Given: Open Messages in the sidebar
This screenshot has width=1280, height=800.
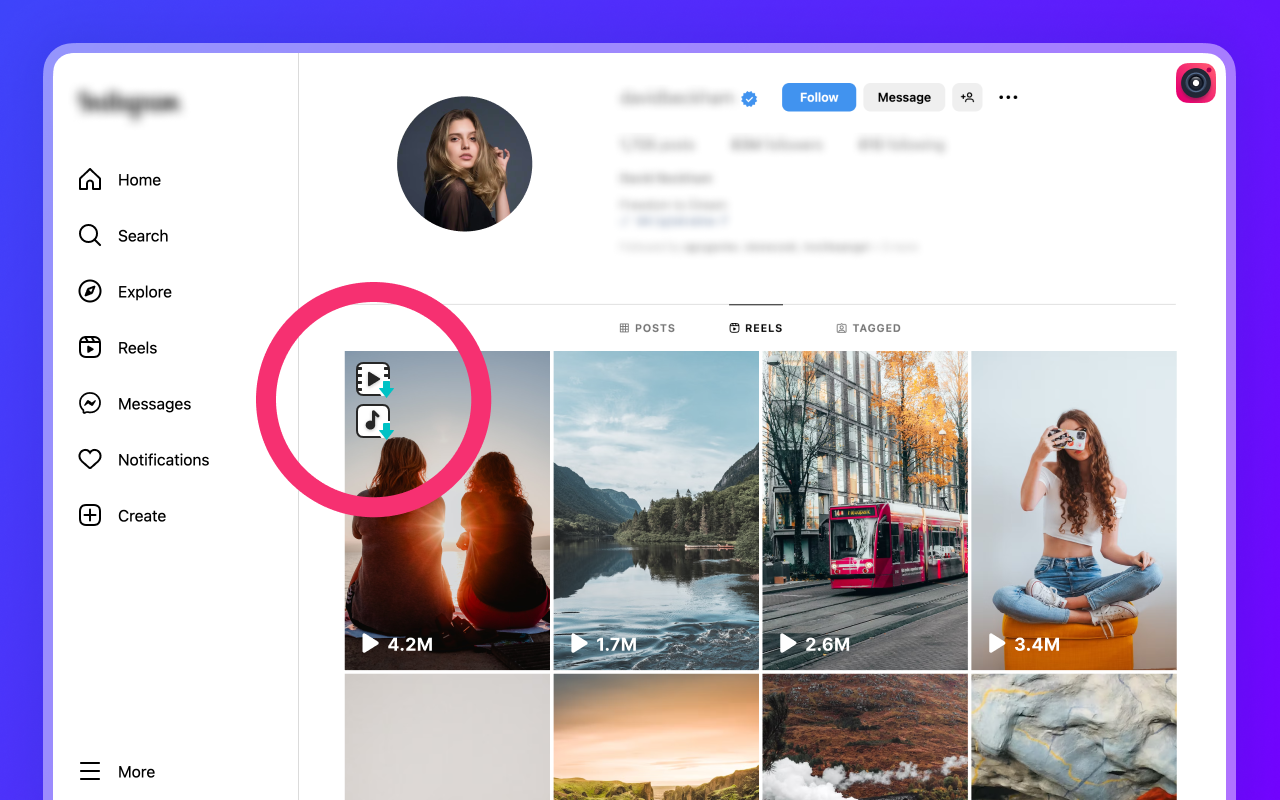Looking at the screenshot, I should tap(135, 404).
